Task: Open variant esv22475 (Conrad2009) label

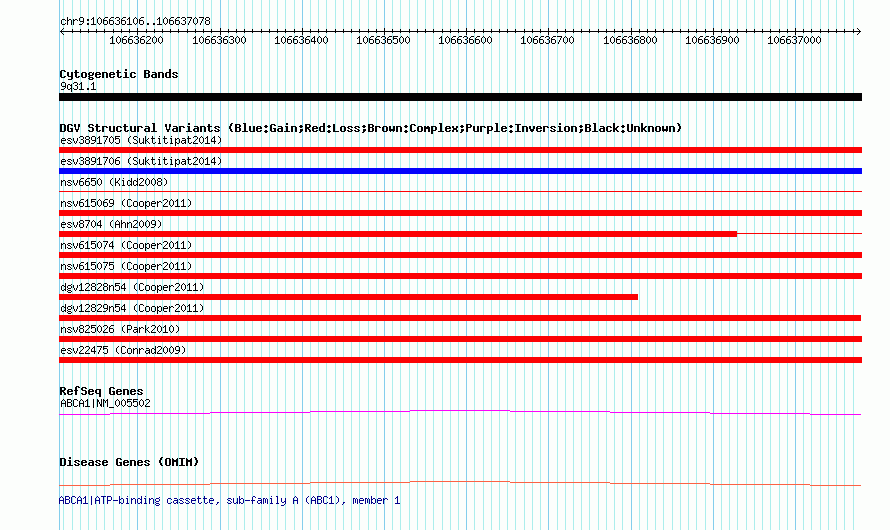Action: click(123, 350)
